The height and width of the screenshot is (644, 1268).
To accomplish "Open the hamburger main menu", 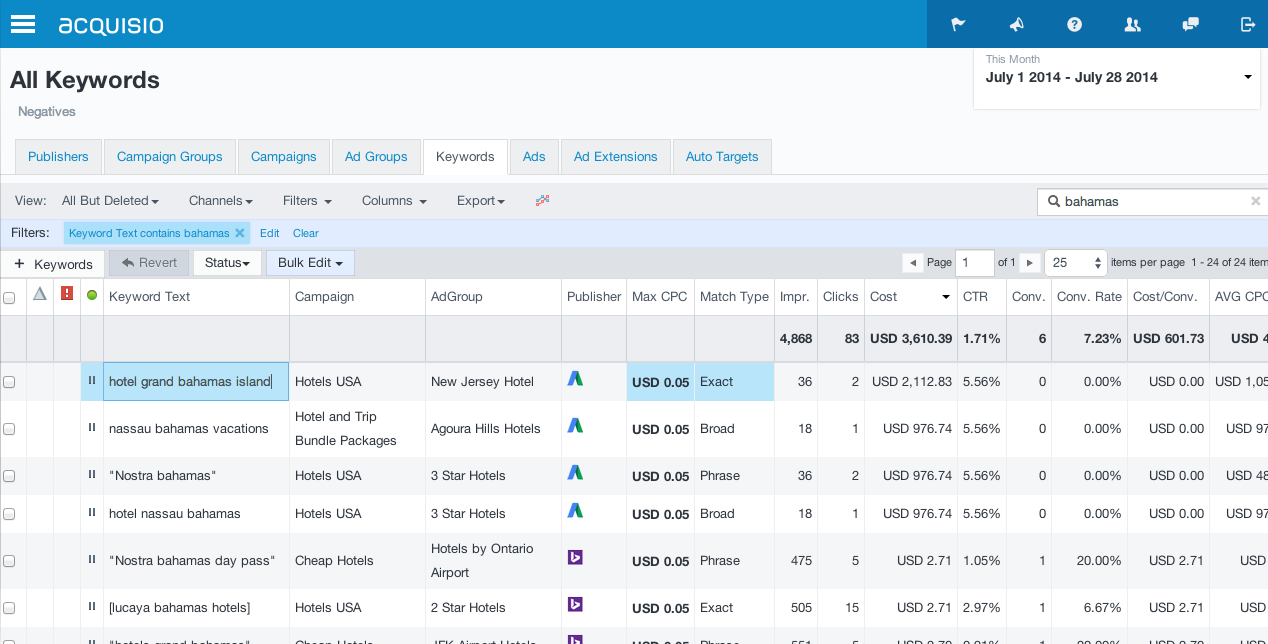I will 23,24.
